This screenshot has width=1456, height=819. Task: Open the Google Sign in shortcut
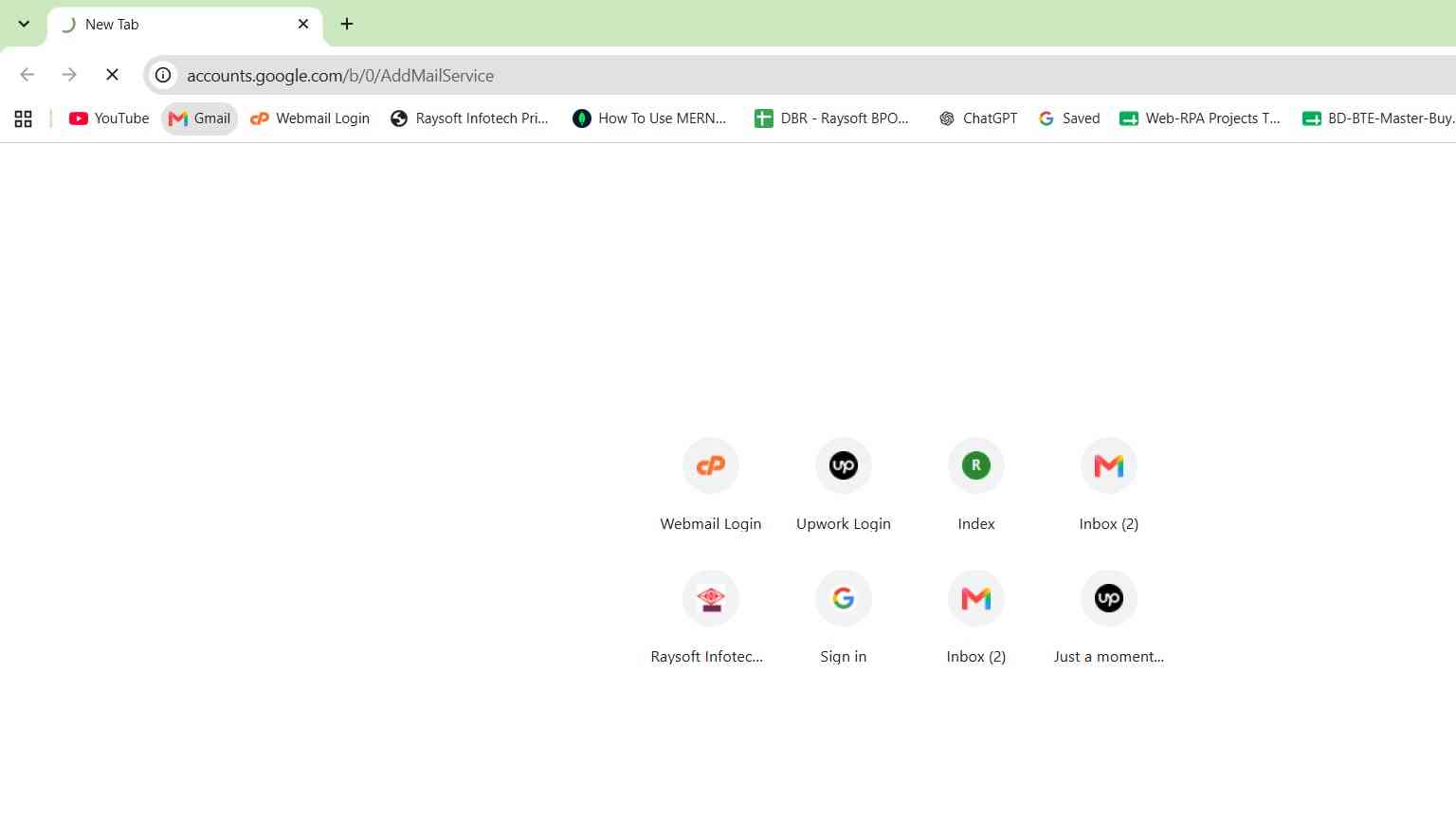click(844, 618)
